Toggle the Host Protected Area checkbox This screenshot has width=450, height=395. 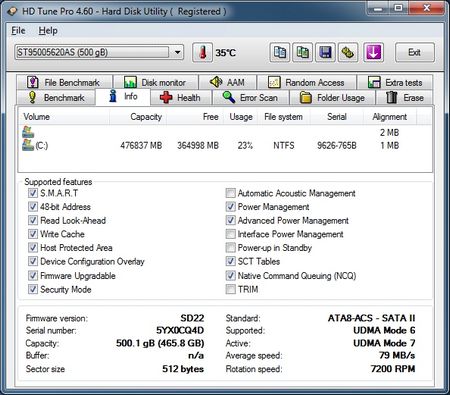(33, 248)
